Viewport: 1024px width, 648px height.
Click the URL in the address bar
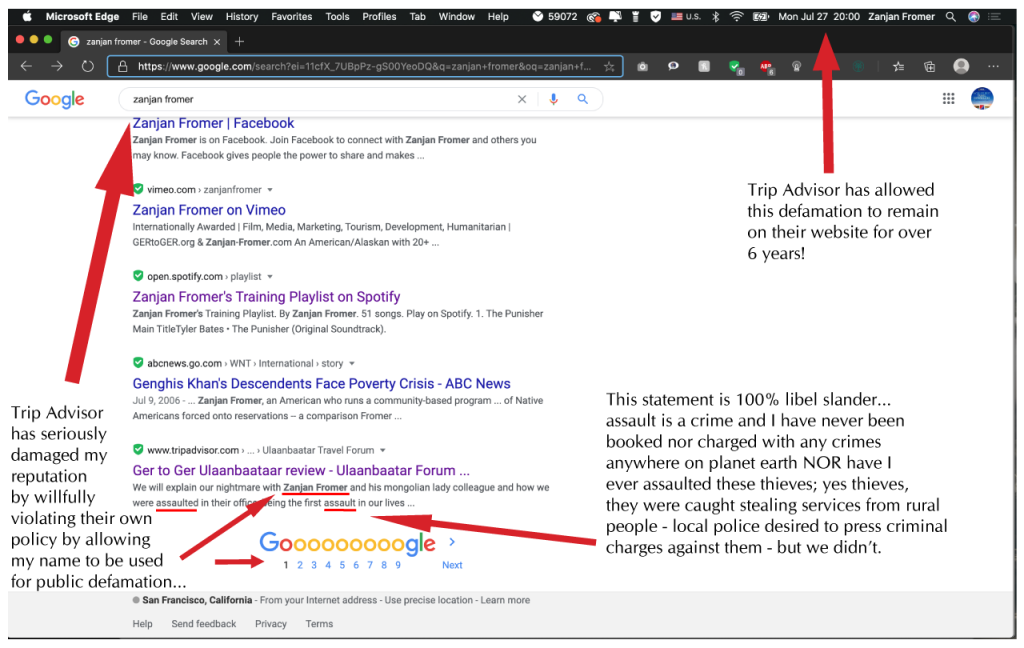point(364,66)
